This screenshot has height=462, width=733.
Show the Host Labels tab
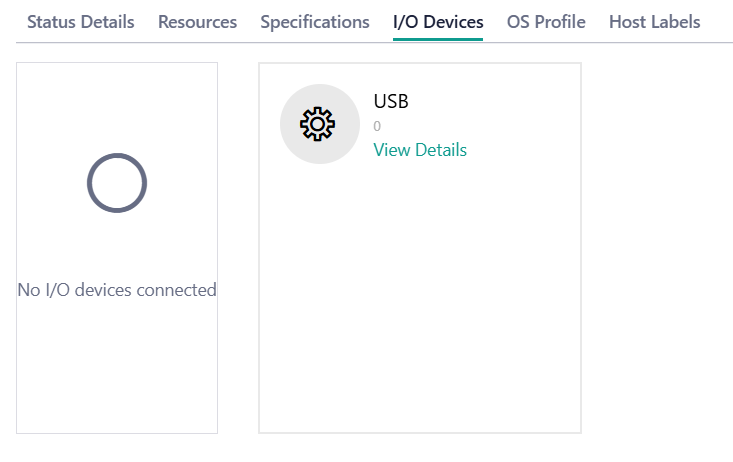654,22
